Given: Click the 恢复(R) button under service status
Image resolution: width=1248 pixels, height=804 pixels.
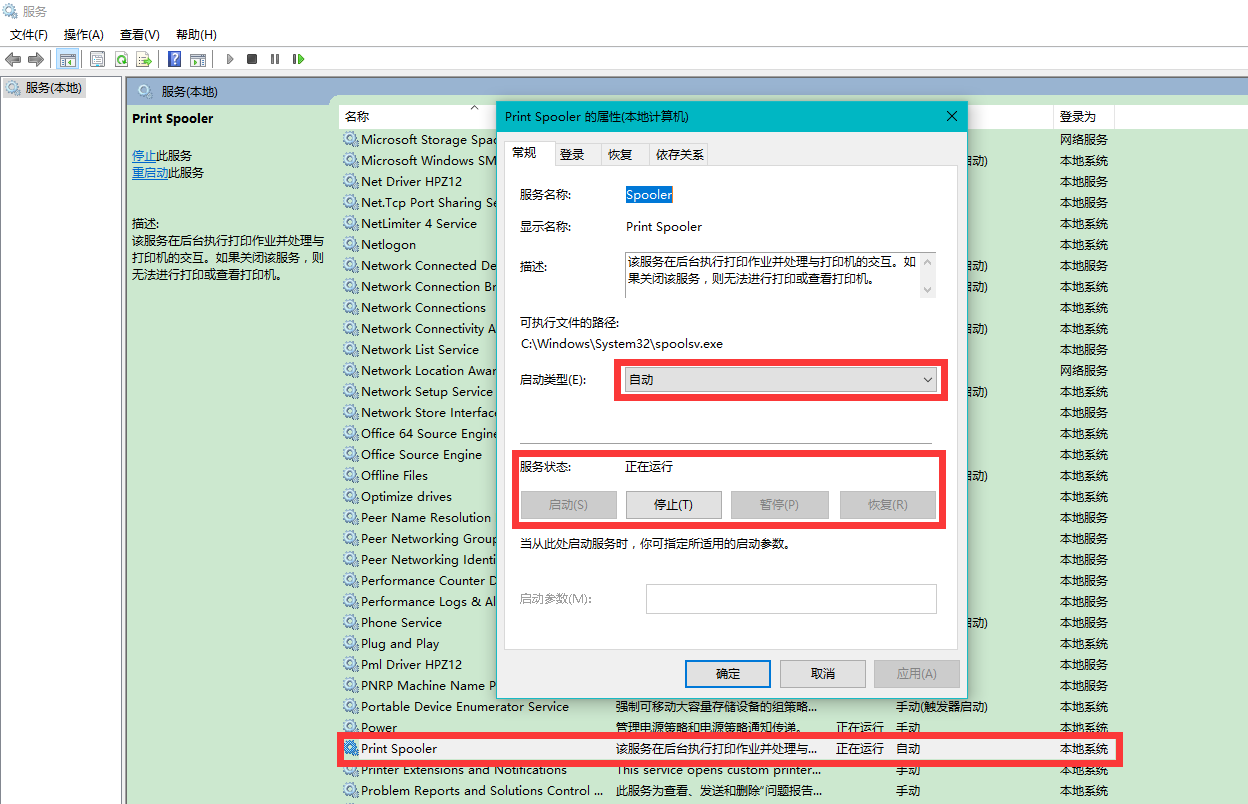Looking at the screenshot, I should (888, 505).
